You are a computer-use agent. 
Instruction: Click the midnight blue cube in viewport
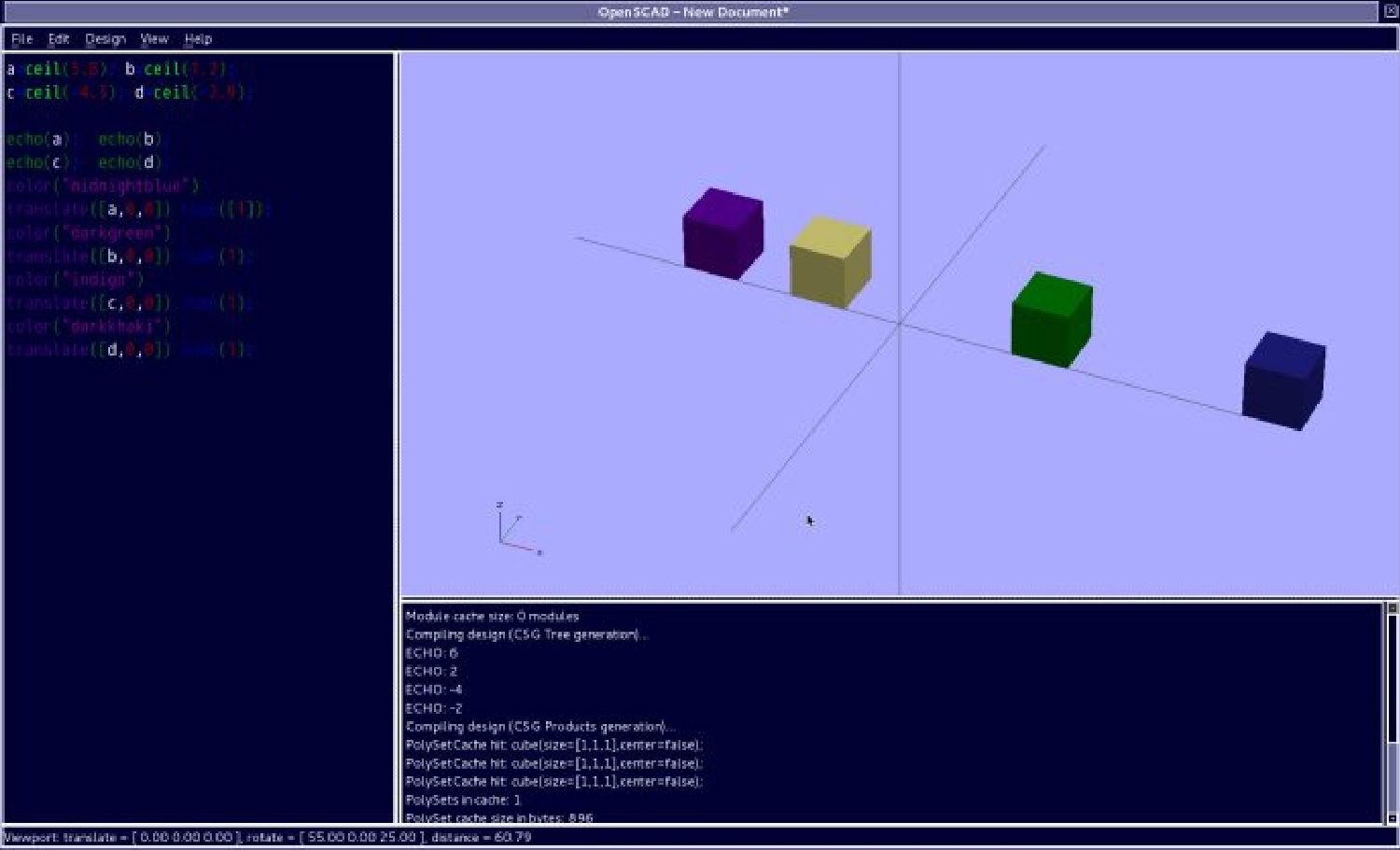pos(1283,381)
